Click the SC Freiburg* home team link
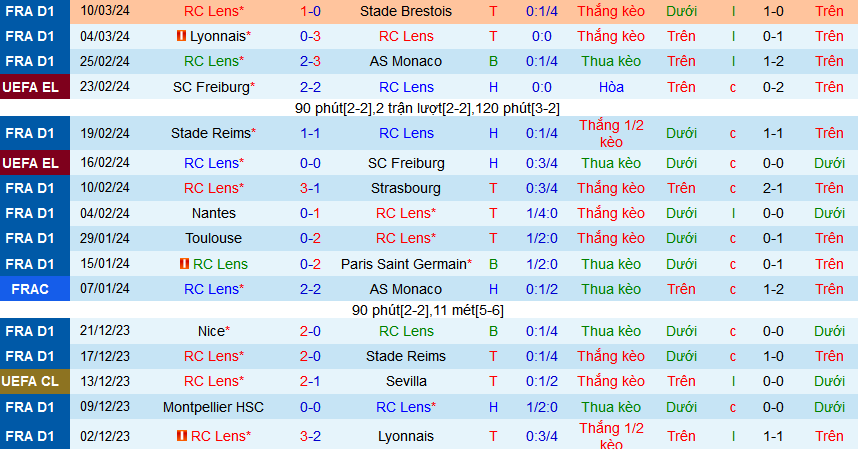Viewport: 858px width, 449px height. (x=214, y=87)
